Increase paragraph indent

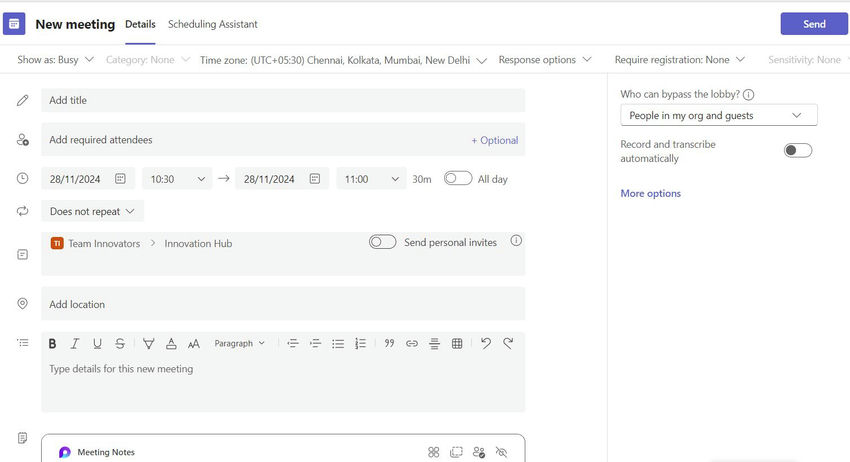tap(315, 343)
